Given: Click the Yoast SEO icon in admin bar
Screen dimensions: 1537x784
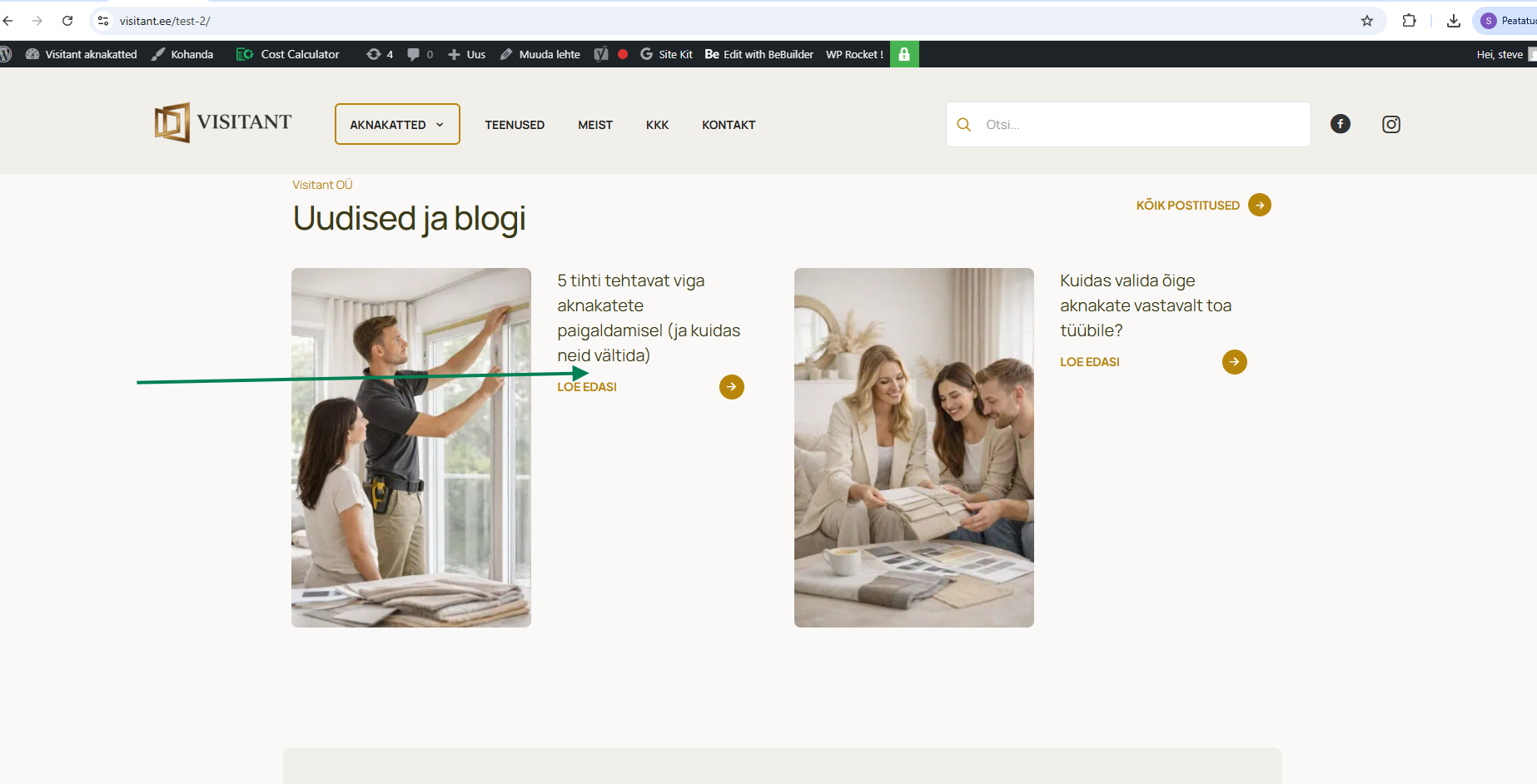Looking at the screenshot, I should coord(601,54).
